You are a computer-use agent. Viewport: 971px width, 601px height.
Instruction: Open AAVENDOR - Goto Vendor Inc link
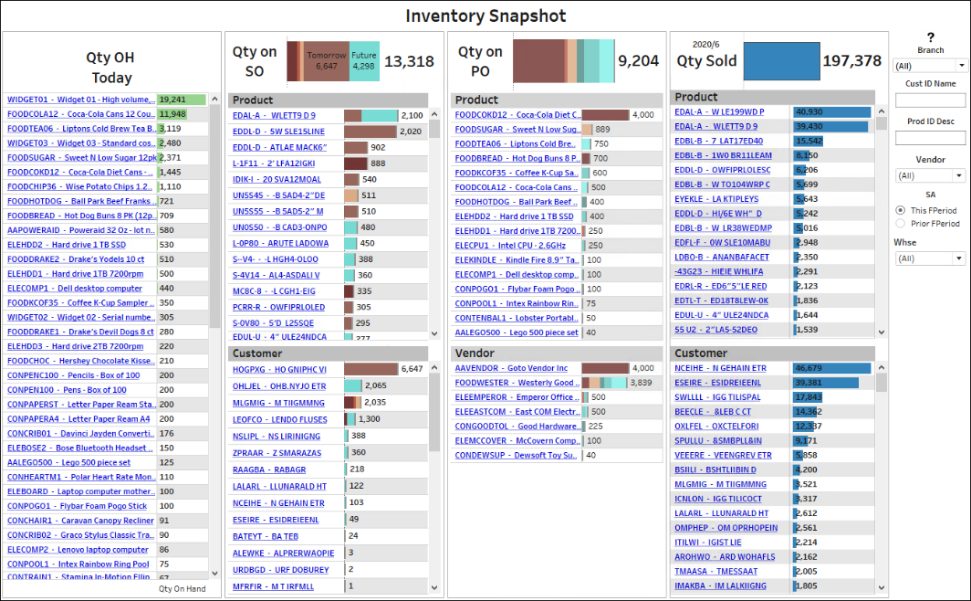[x=511, y=368]
